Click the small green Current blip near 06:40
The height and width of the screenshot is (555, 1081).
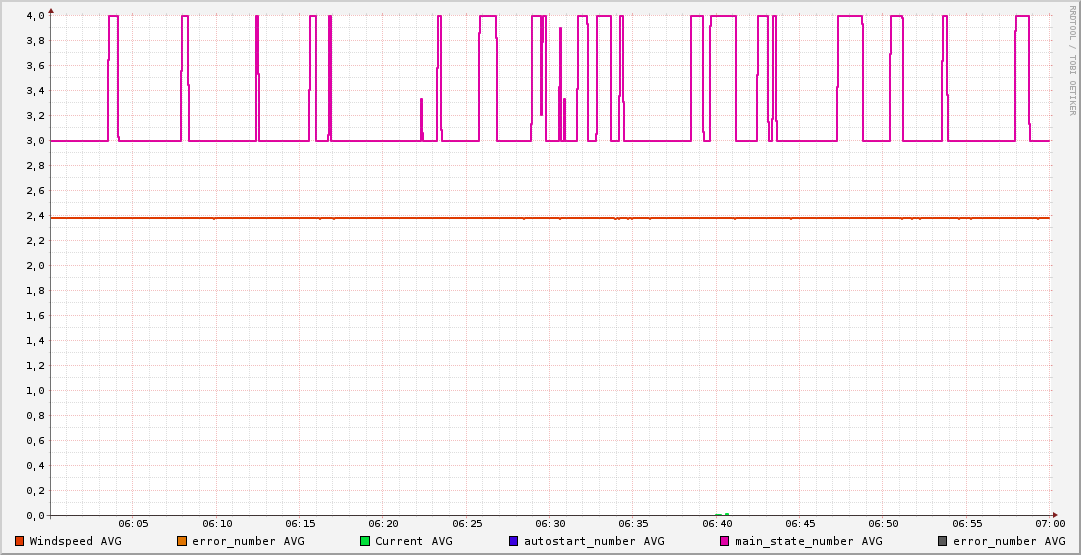[x=722, y=514]
